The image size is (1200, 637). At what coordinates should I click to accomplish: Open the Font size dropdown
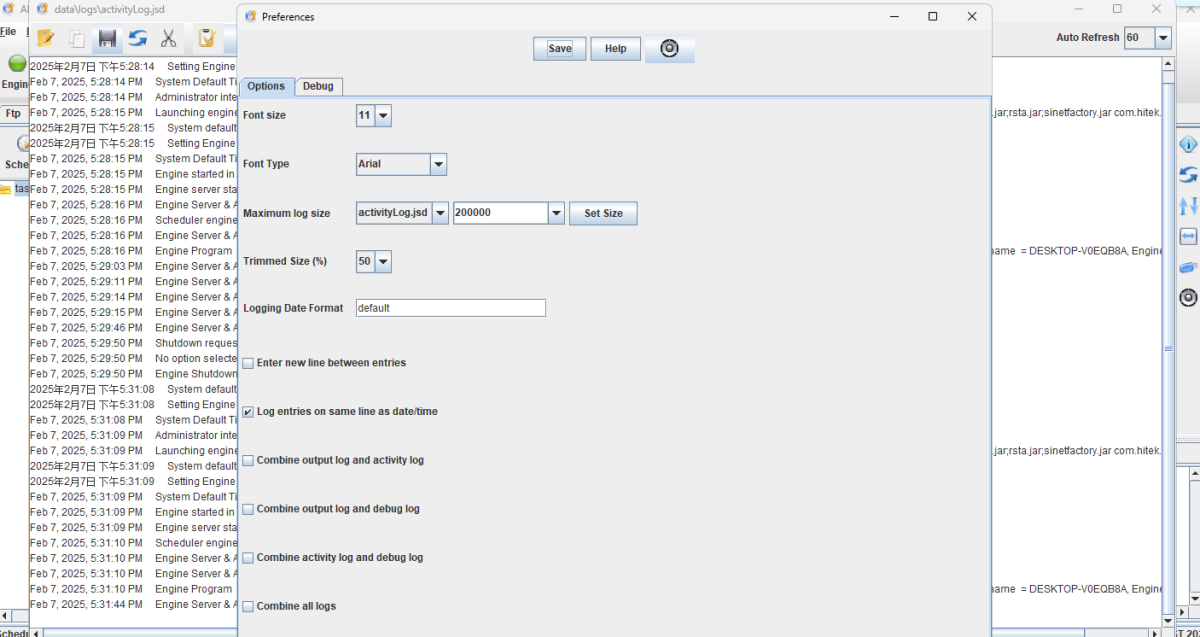point(382,116)
